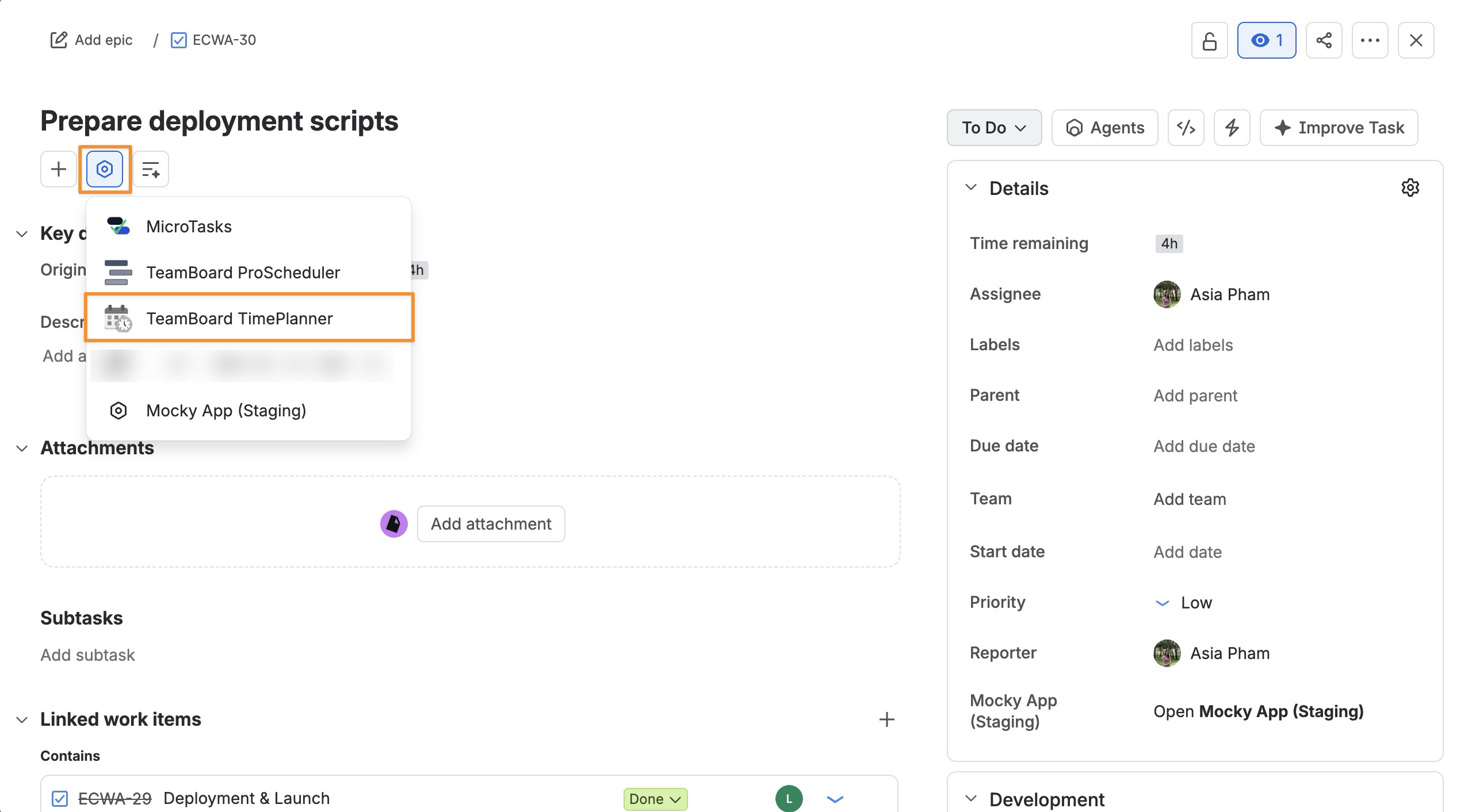Click the Add attachment button
The height and width of the screenshot is (812, 1468).
pos(491,524)
